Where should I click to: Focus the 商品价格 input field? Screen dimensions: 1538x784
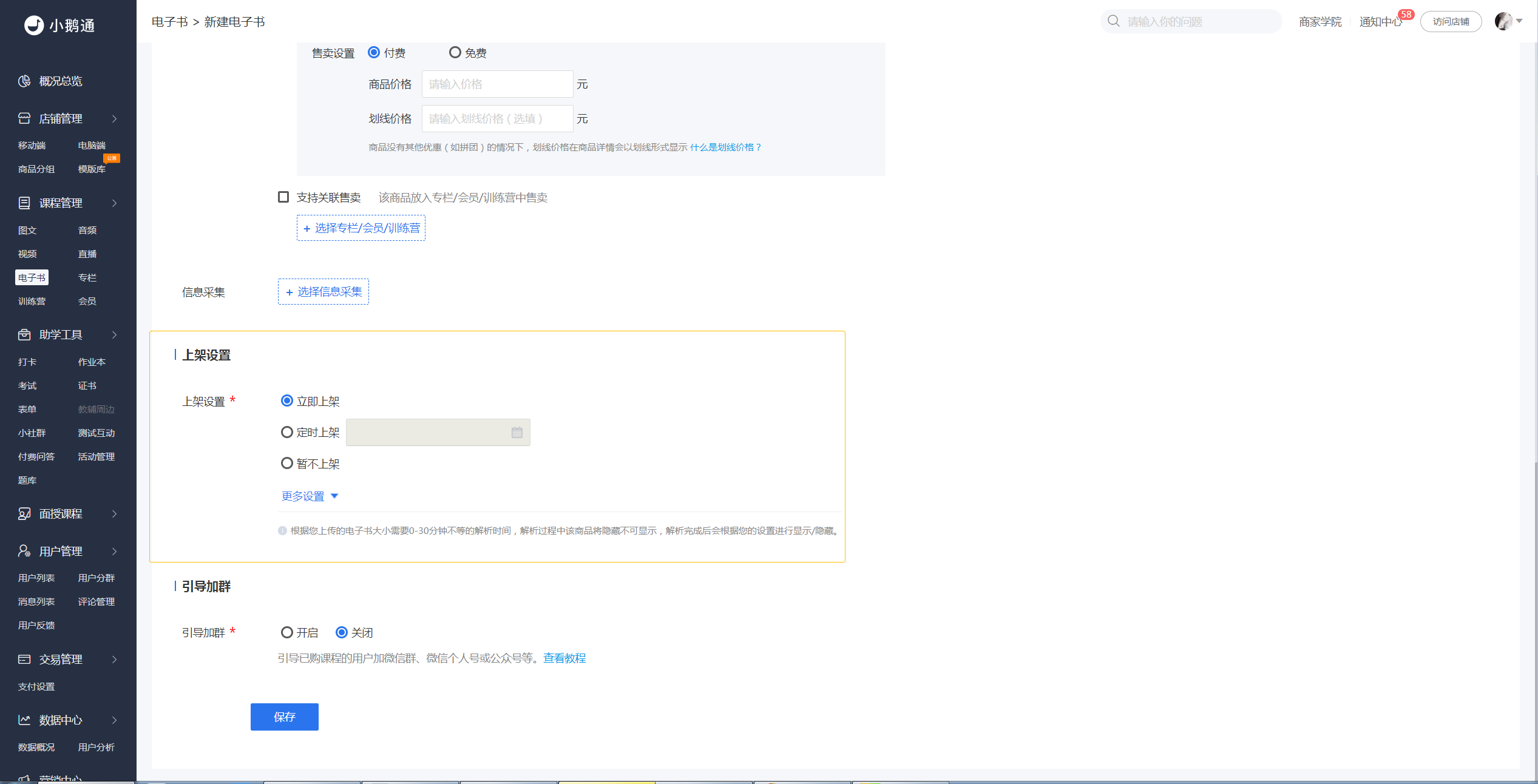pyautogui.click(x=497, y=84)
